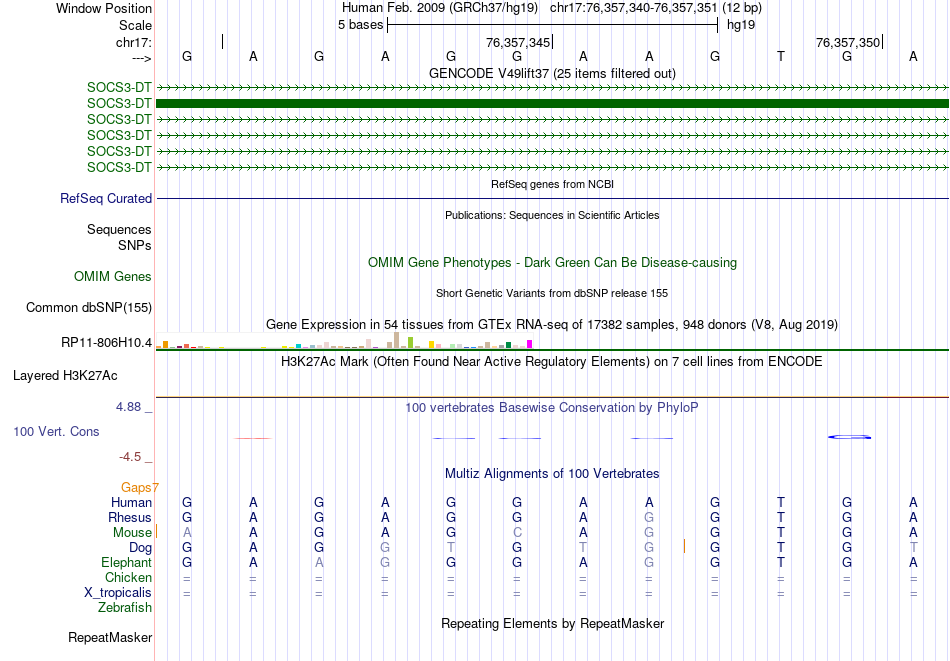Open the OMIM Gene Phenotypes track title

(552, 262)
